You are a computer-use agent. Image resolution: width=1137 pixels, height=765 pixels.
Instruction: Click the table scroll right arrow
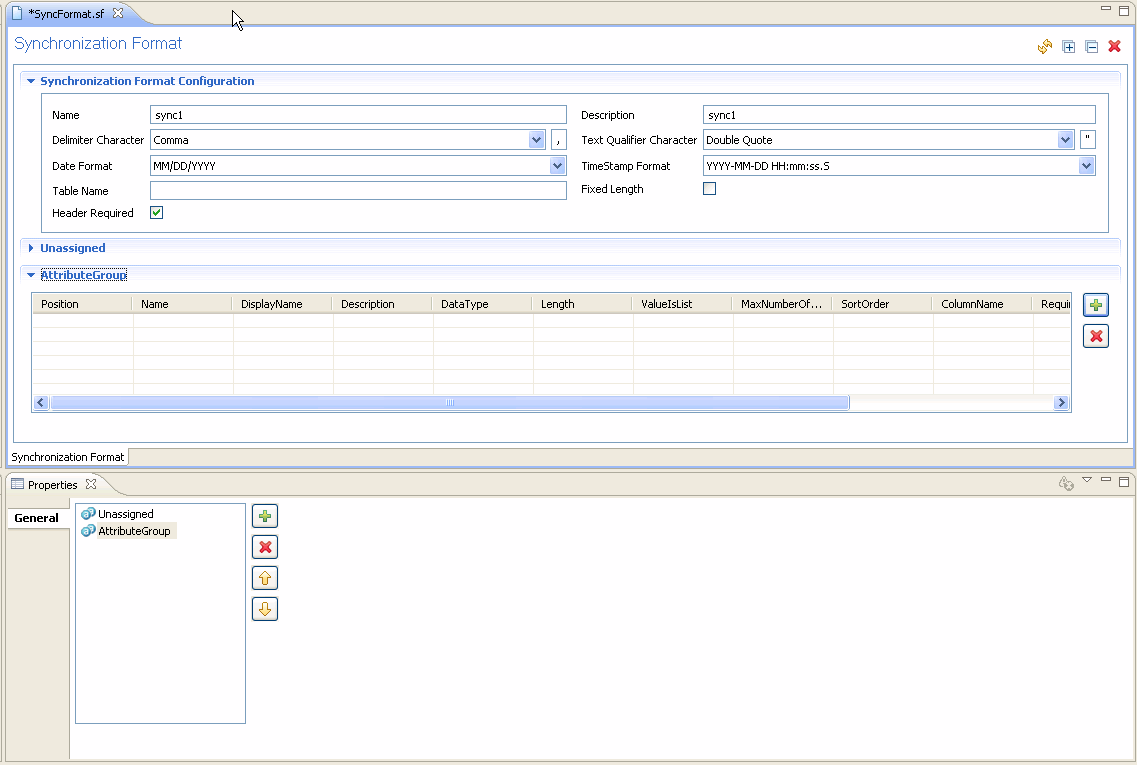1062,402
